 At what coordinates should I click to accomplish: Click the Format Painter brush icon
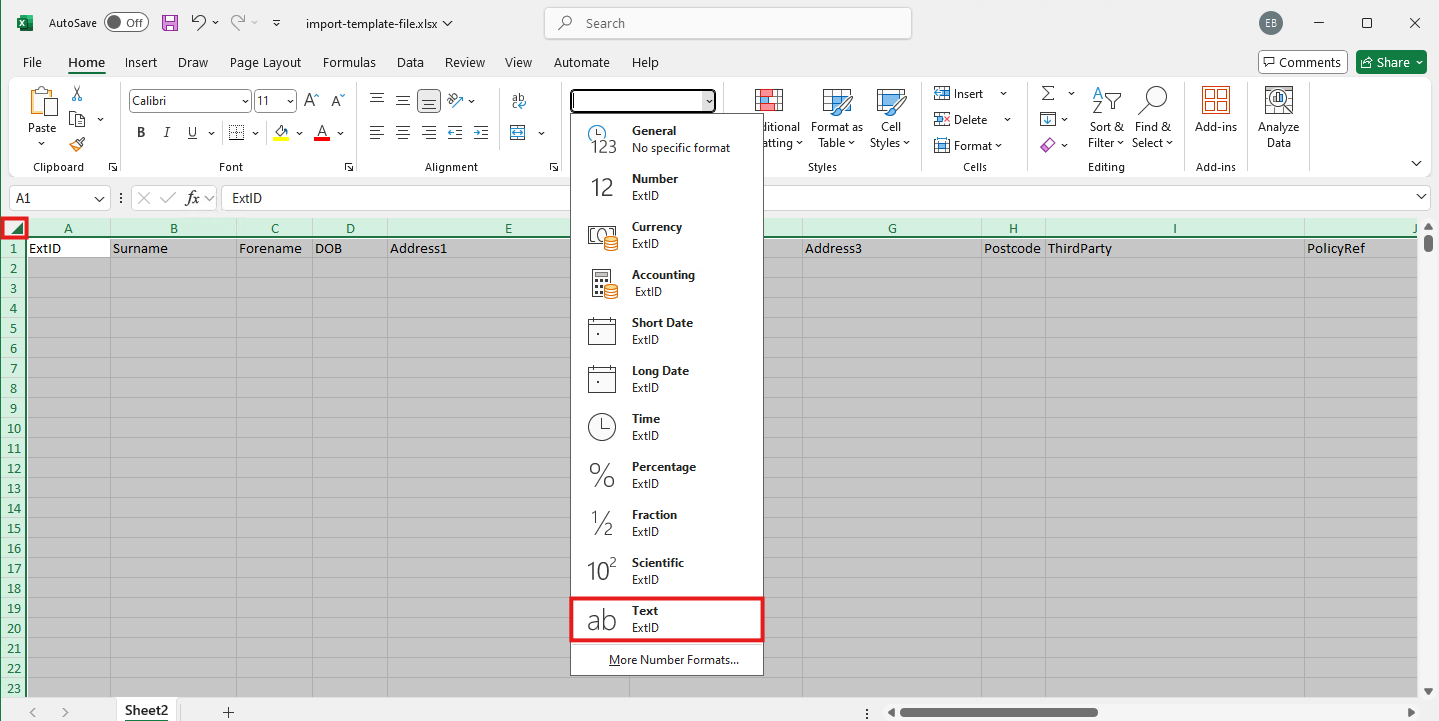(x=77, y=144)
